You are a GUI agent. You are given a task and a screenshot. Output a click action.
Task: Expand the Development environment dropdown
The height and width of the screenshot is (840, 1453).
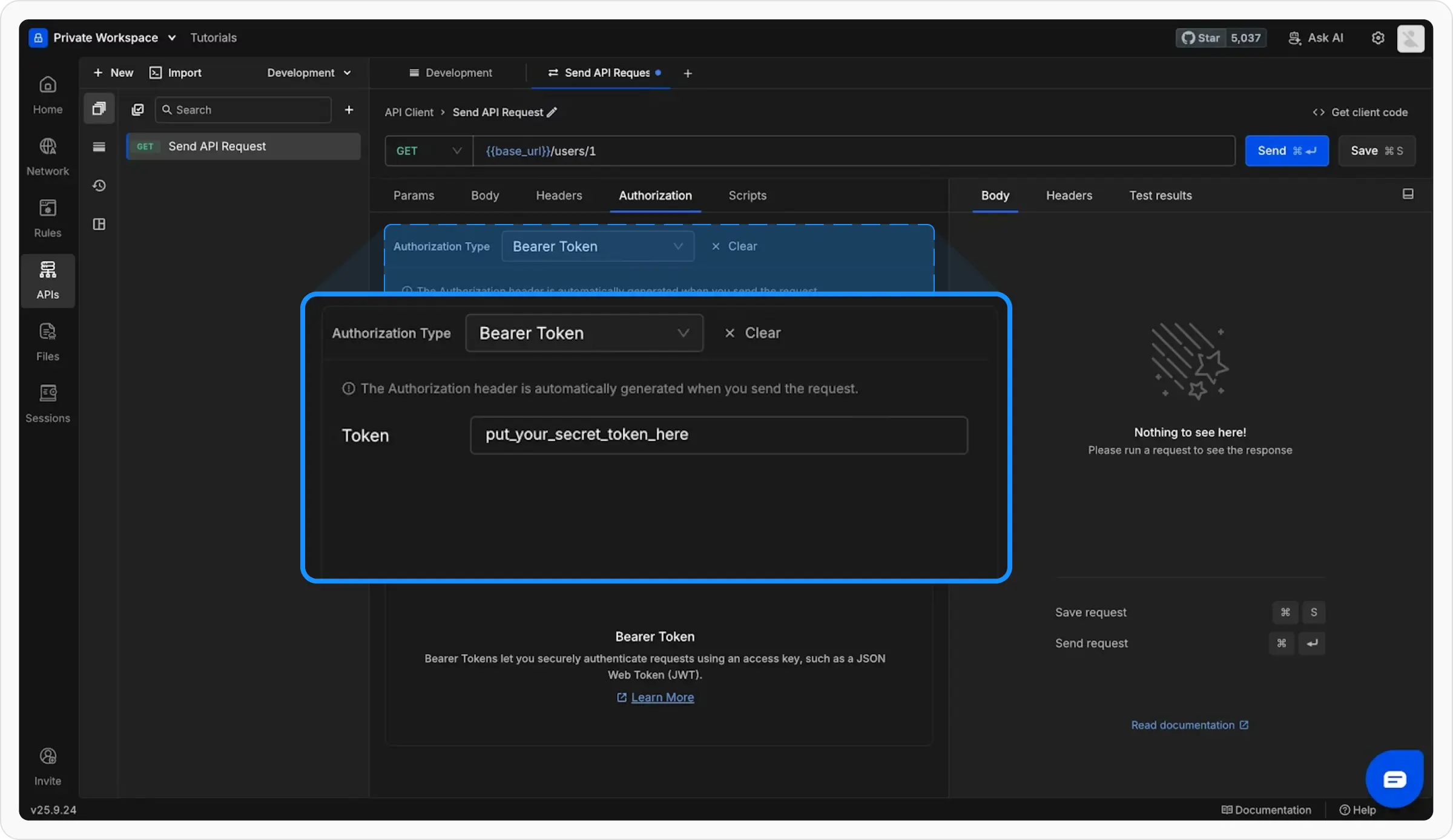point(309,73)
